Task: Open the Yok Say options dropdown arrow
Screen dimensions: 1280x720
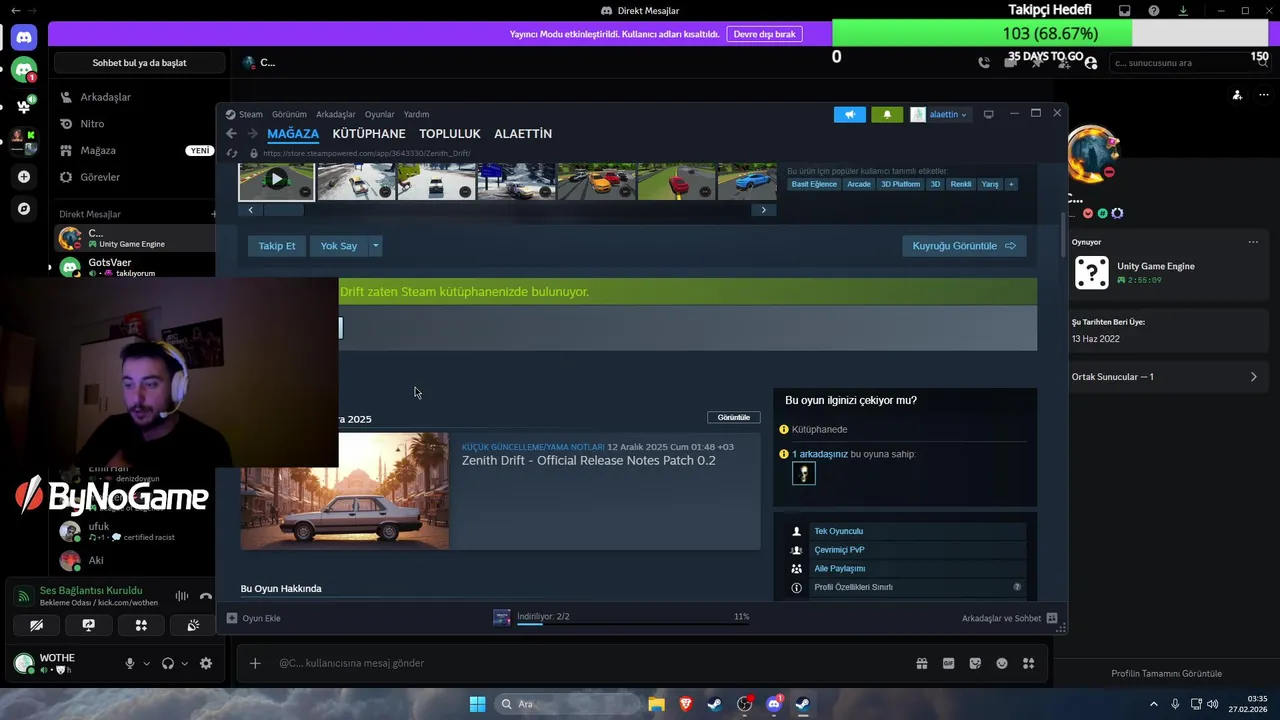Action: click(376, 246)
